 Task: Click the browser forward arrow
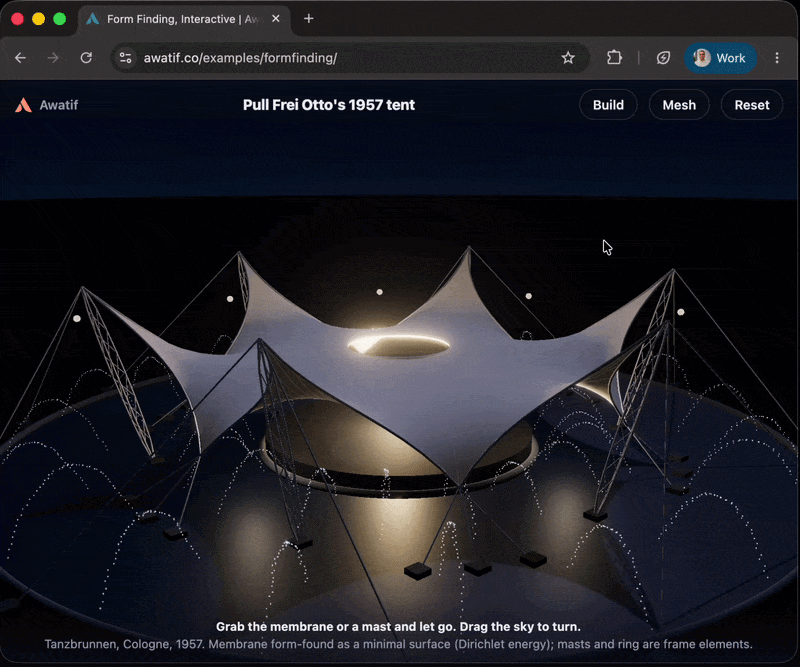coord(53,58)
